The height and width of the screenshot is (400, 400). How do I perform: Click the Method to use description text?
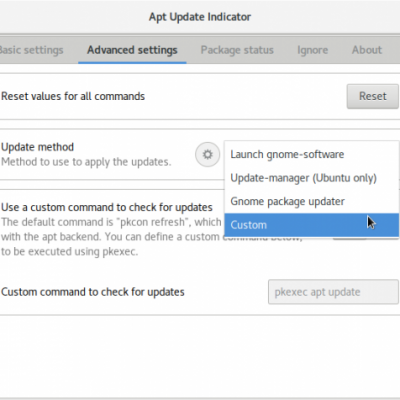[86, 162]
